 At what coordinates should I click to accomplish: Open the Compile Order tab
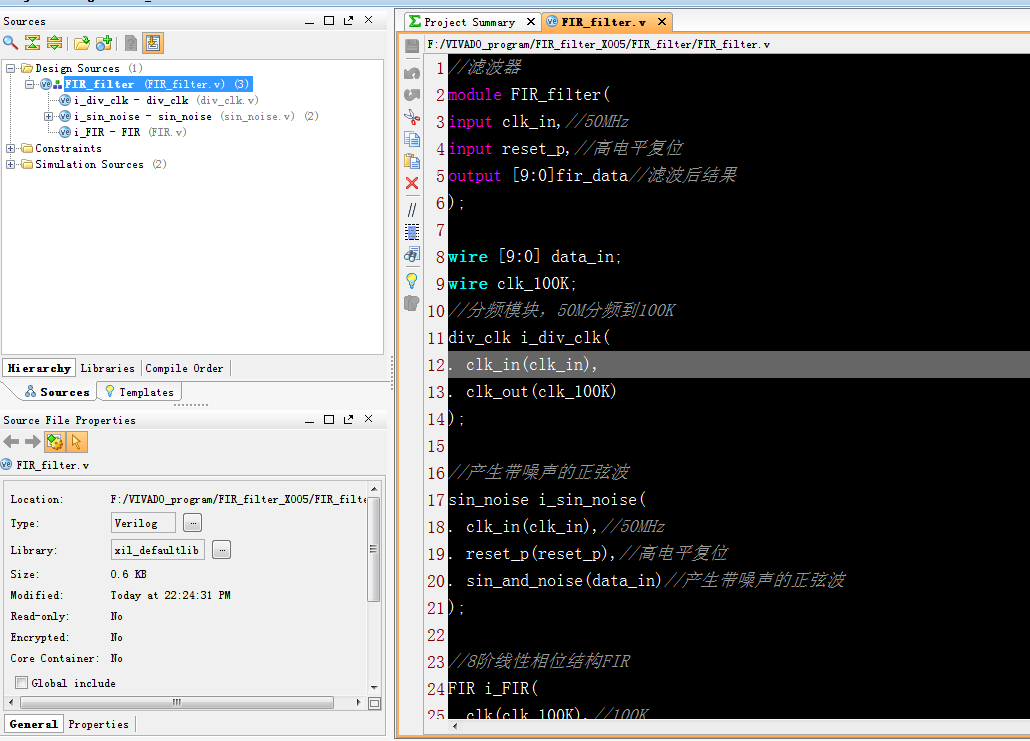(x=184, y=368)
